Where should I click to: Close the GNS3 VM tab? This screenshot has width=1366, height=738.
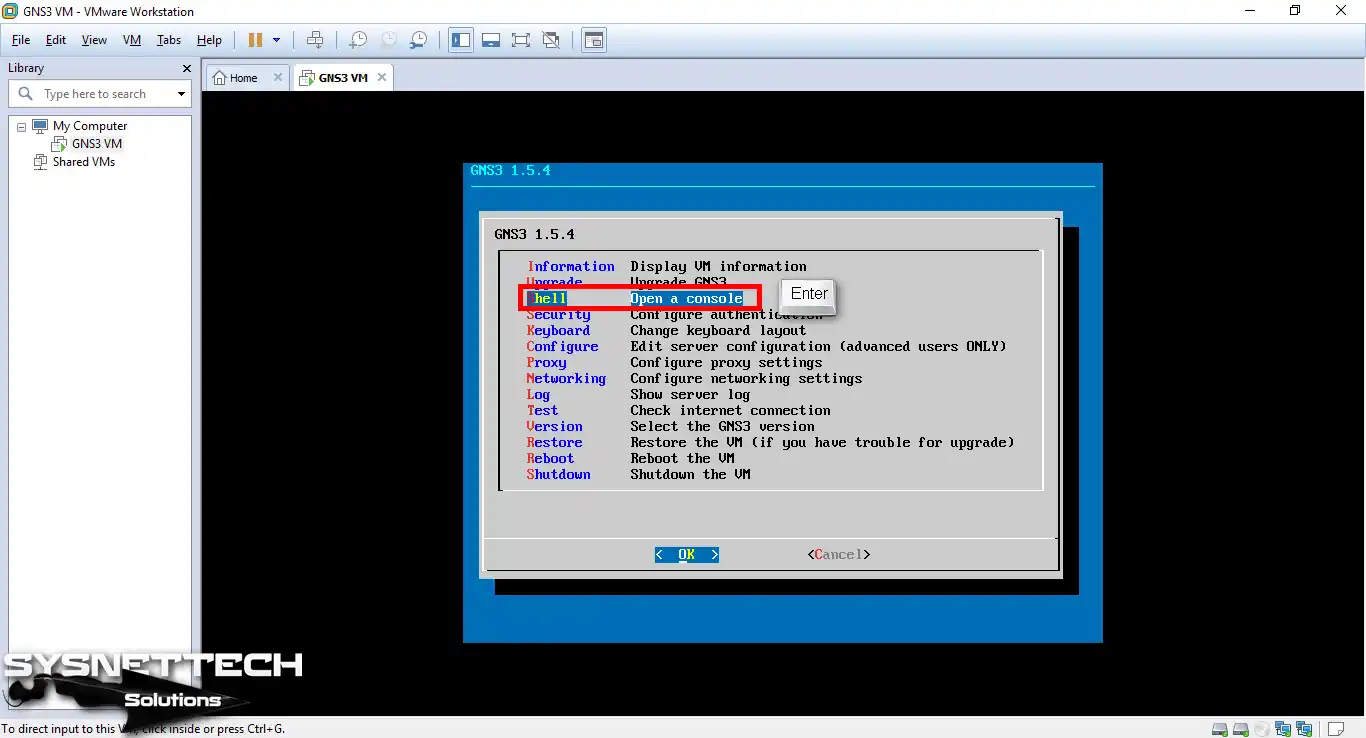pos(381,77)
